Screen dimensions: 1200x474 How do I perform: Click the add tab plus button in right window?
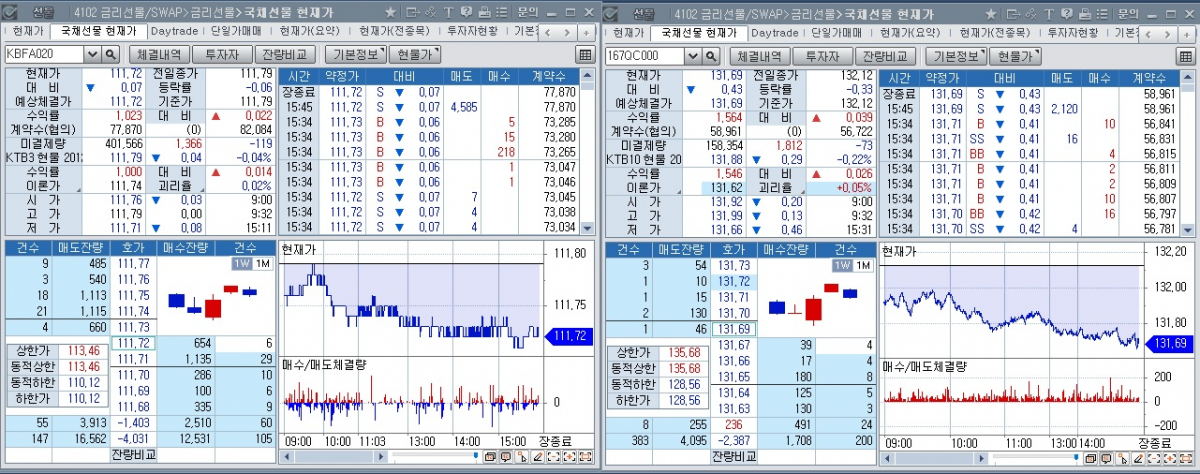pyautogui.click(x=1187, y=35)
